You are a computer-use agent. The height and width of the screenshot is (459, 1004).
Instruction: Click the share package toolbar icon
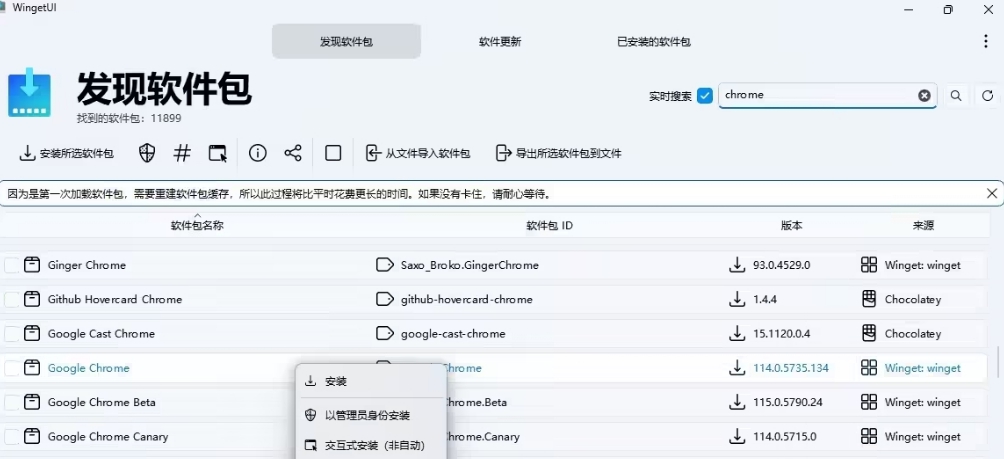click(293, 154)
